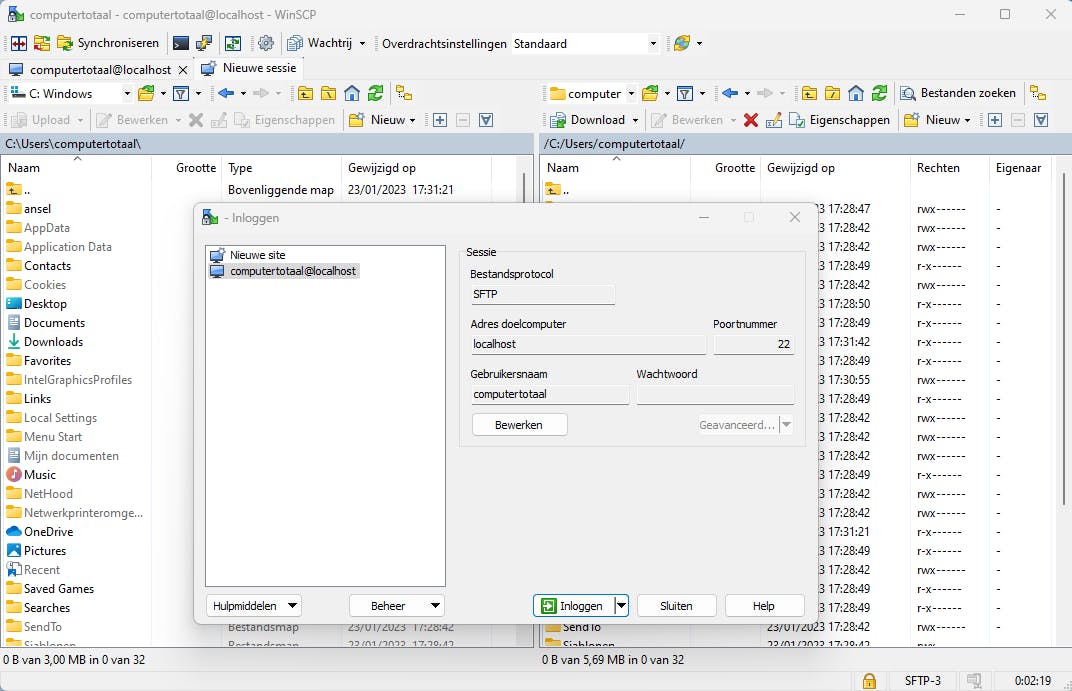1072x691 pixels.
Task: Select Nieuwe site in the site list
Action: pos(257,255)
